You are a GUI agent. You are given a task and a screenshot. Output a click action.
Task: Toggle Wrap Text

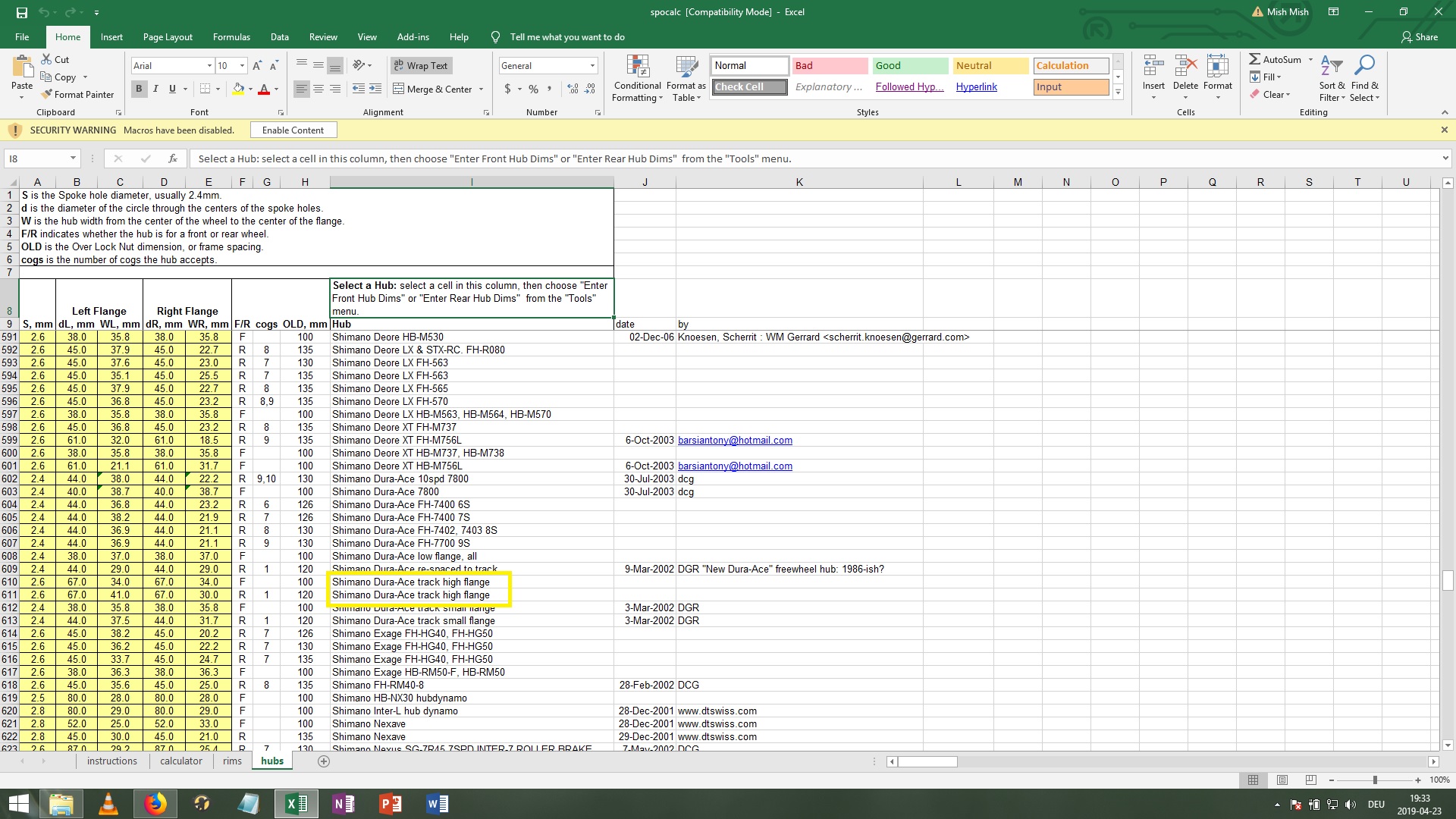421,66
